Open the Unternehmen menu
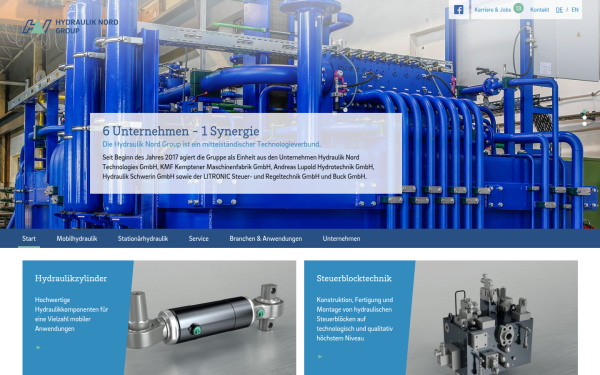 tap(341, 238)
